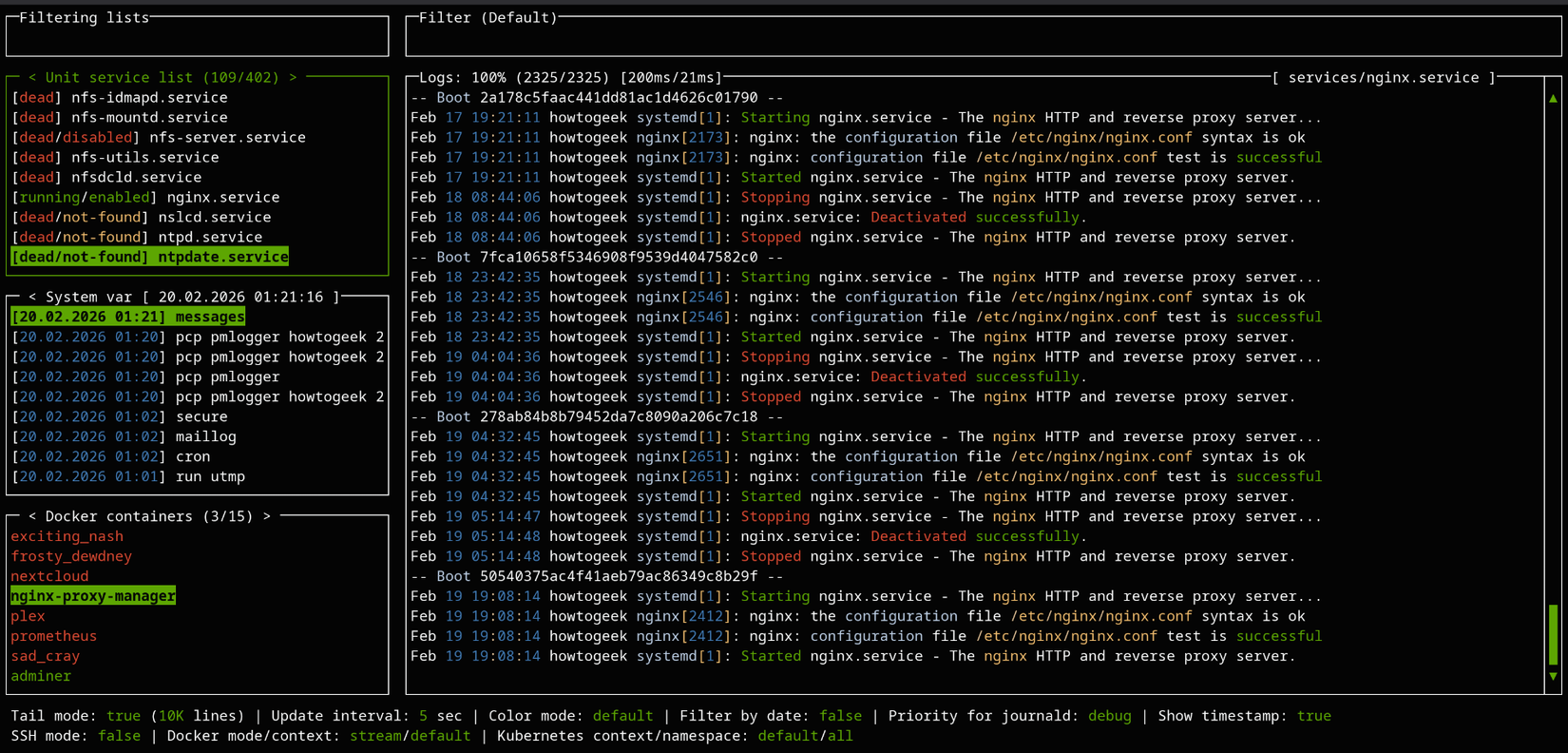Click the Feb 19 05:14:48 Stopped log line
The width and height of the screenshot is (1568, 753).
pyautogui.click(x=853, y=557)
